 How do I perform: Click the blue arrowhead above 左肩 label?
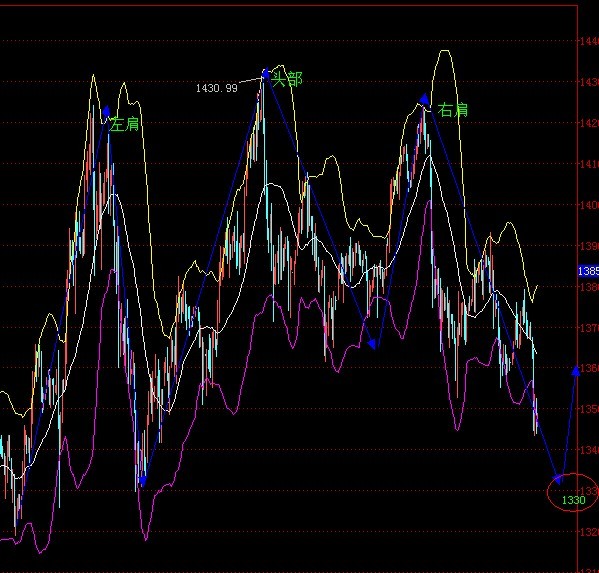tap(106, 111)
